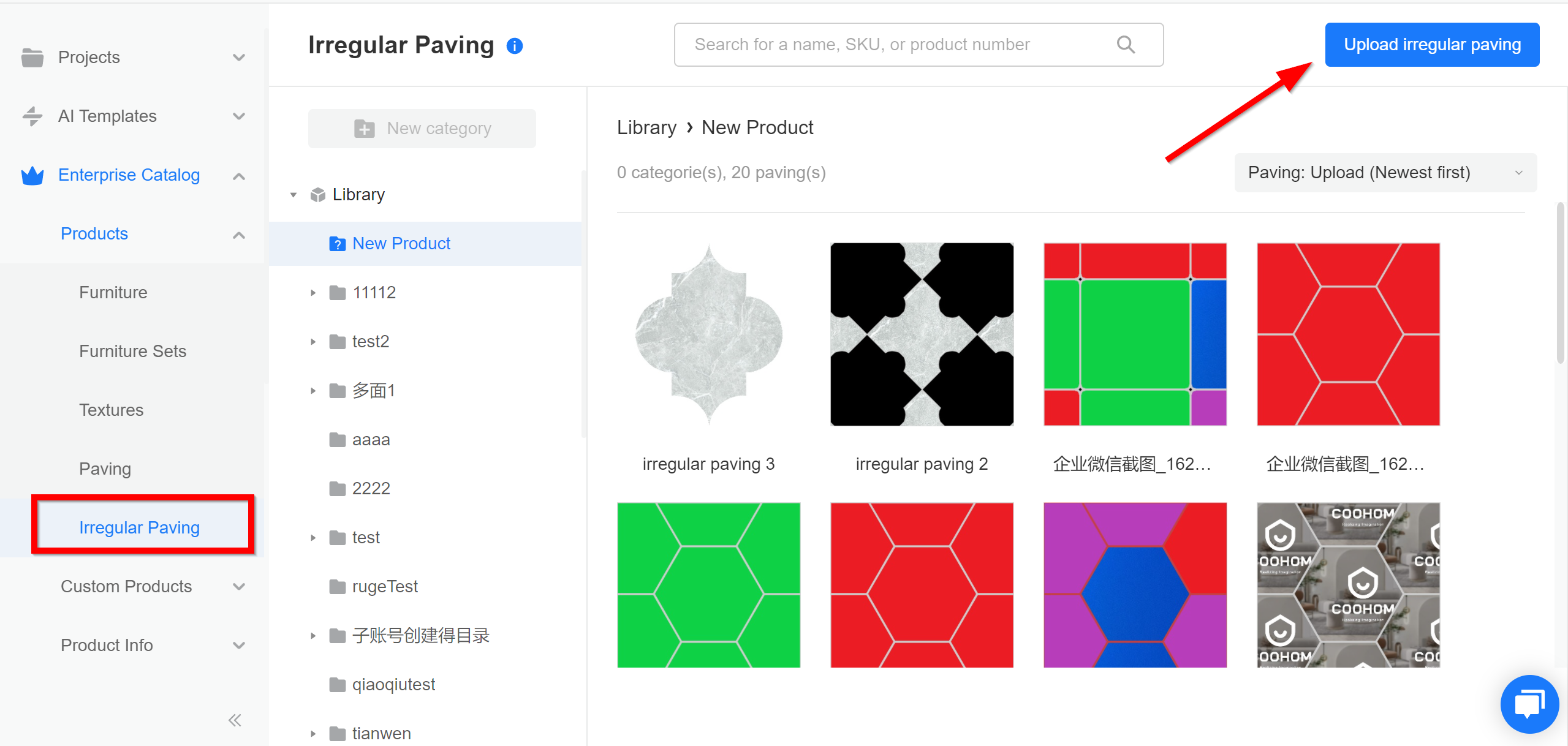This screenshot has height=746, width=1568.
Task: Click the Enterprise Catalog crown icon
Action: (32, 176)
